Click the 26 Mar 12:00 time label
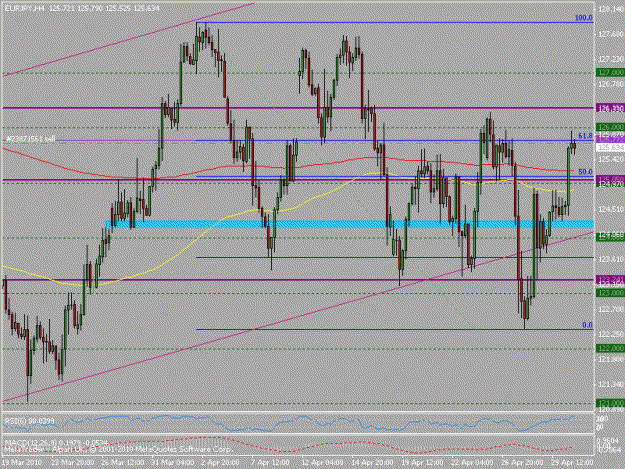The width and height of the screenshot is (625, 469). coord(122,463)
